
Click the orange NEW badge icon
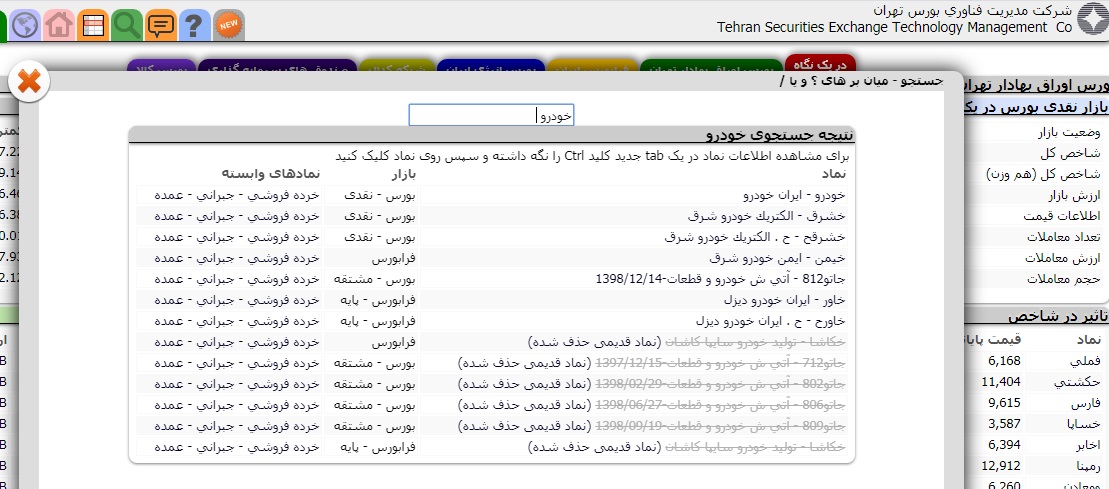tap(229, 25)
